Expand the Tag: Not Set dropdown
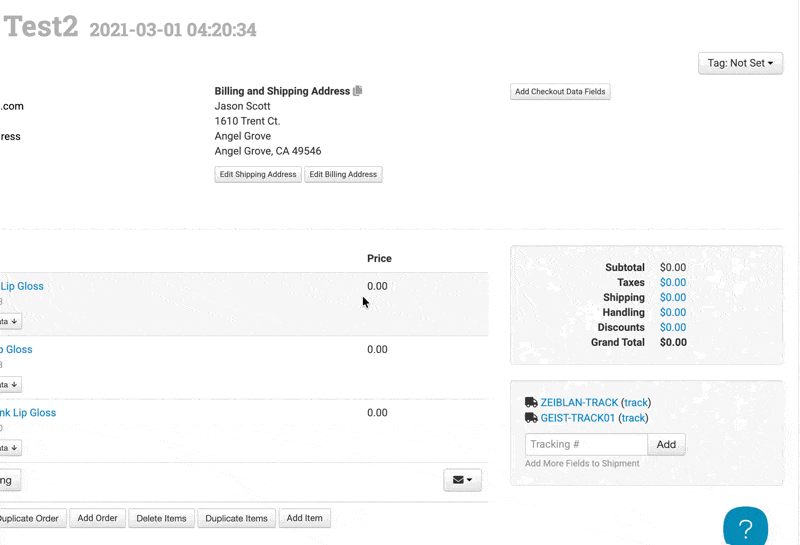This screenshot has height=545, width=800. [x=740, y=63]
